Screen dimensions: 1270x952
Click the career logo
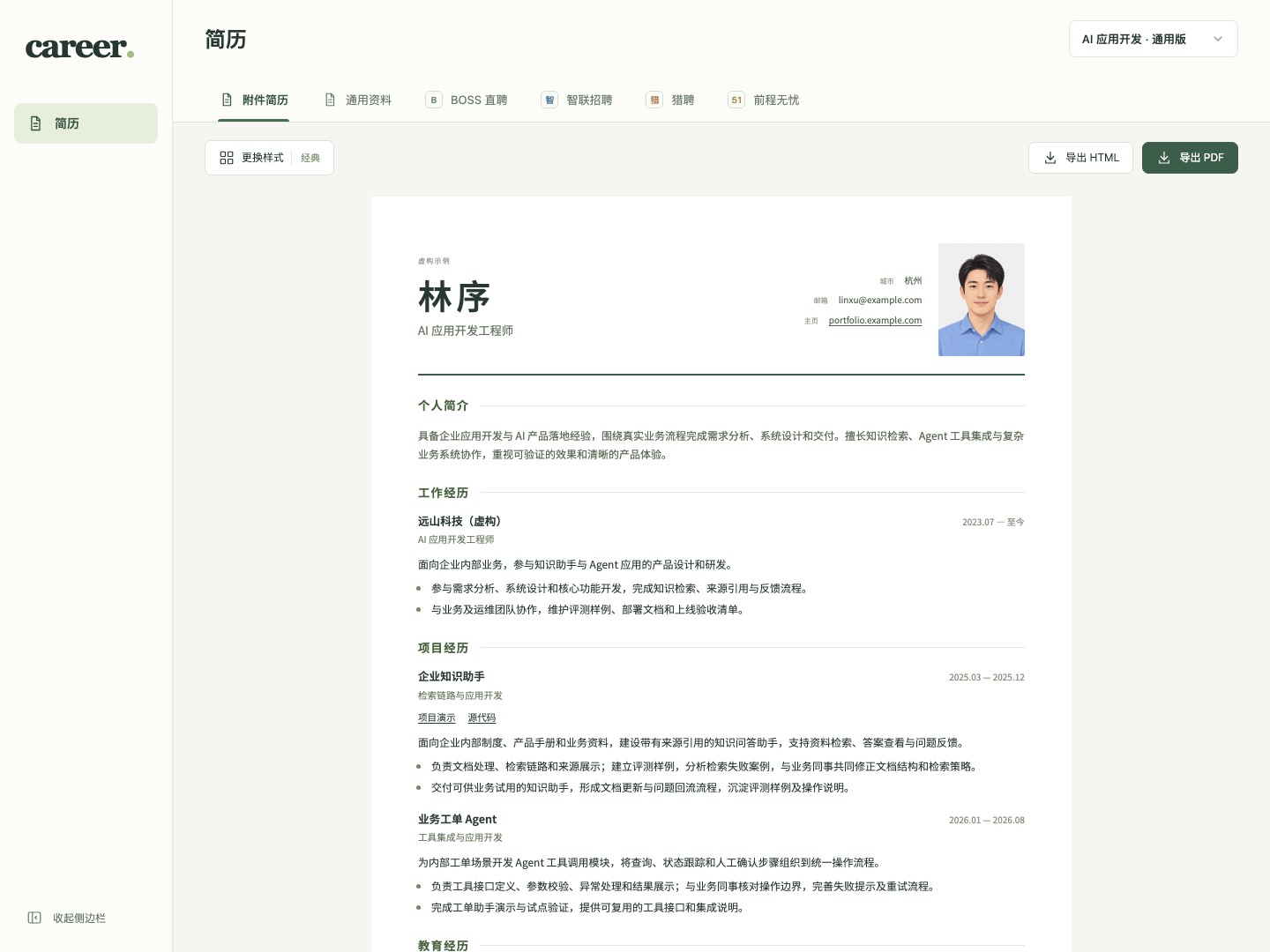79,47
